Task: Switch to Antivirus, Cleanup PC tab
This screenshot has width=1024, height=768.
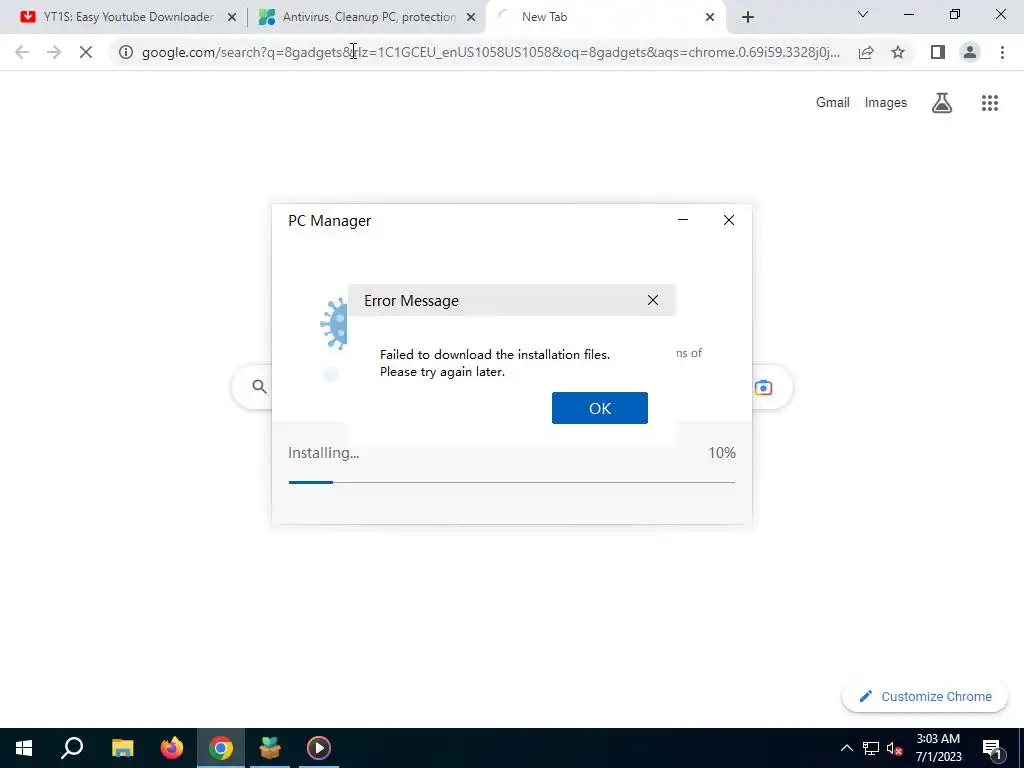Action: (366, 17)
